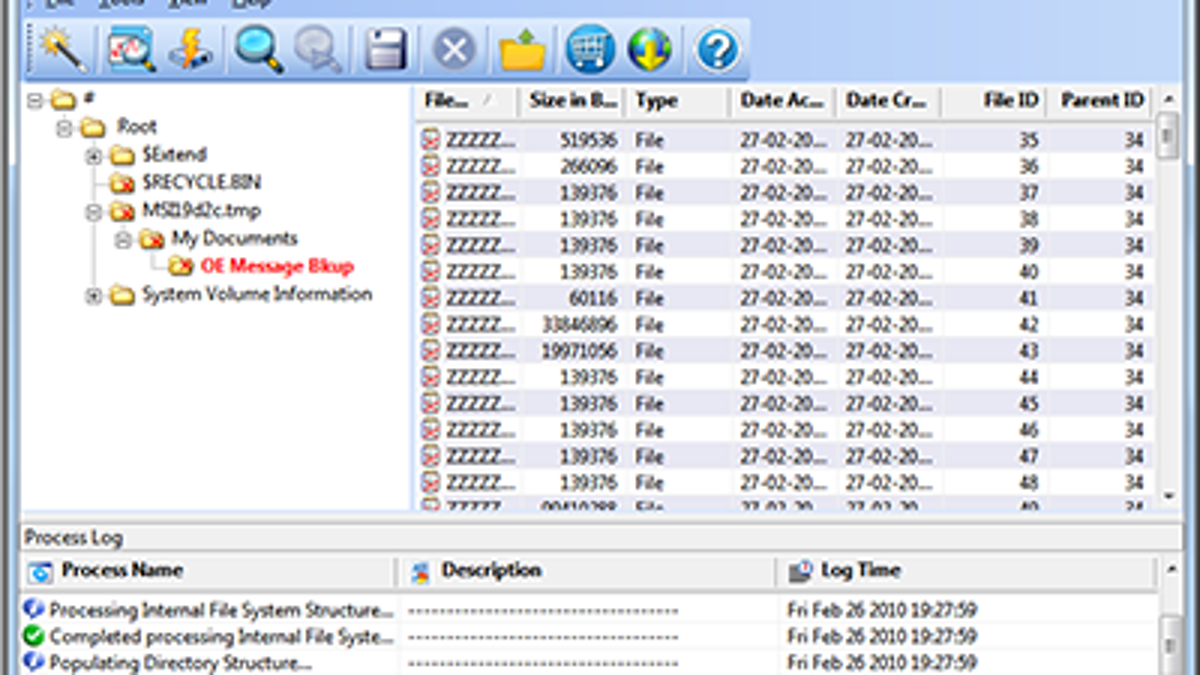Click the Log Time column header icon
Viewport: 1200px width, 675px height.
[800, 571]
